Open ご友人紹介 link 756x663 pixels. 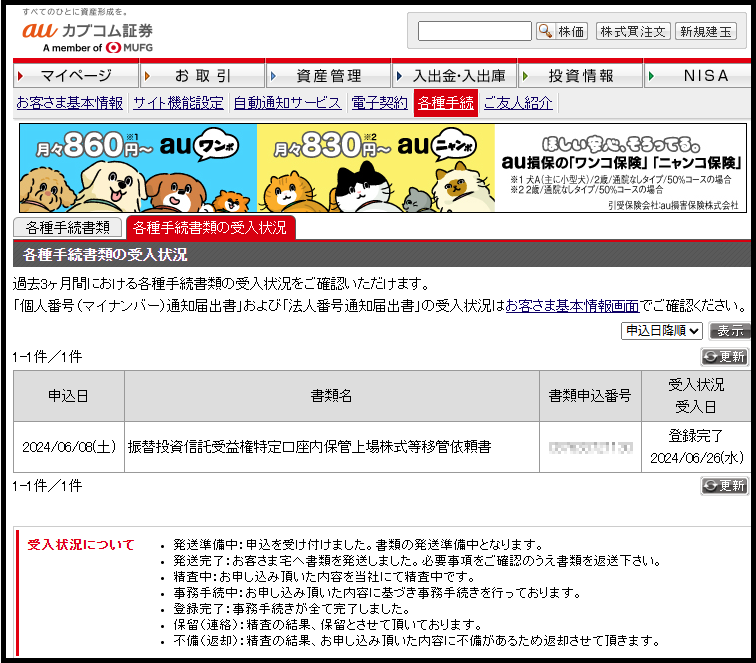point(518,103)
